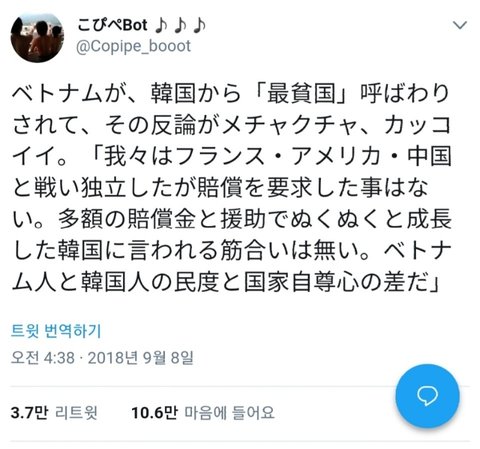Click the 2018년 9월 8일 date
Viewport: 480px width, 449px height.
[x=141, y=358]
